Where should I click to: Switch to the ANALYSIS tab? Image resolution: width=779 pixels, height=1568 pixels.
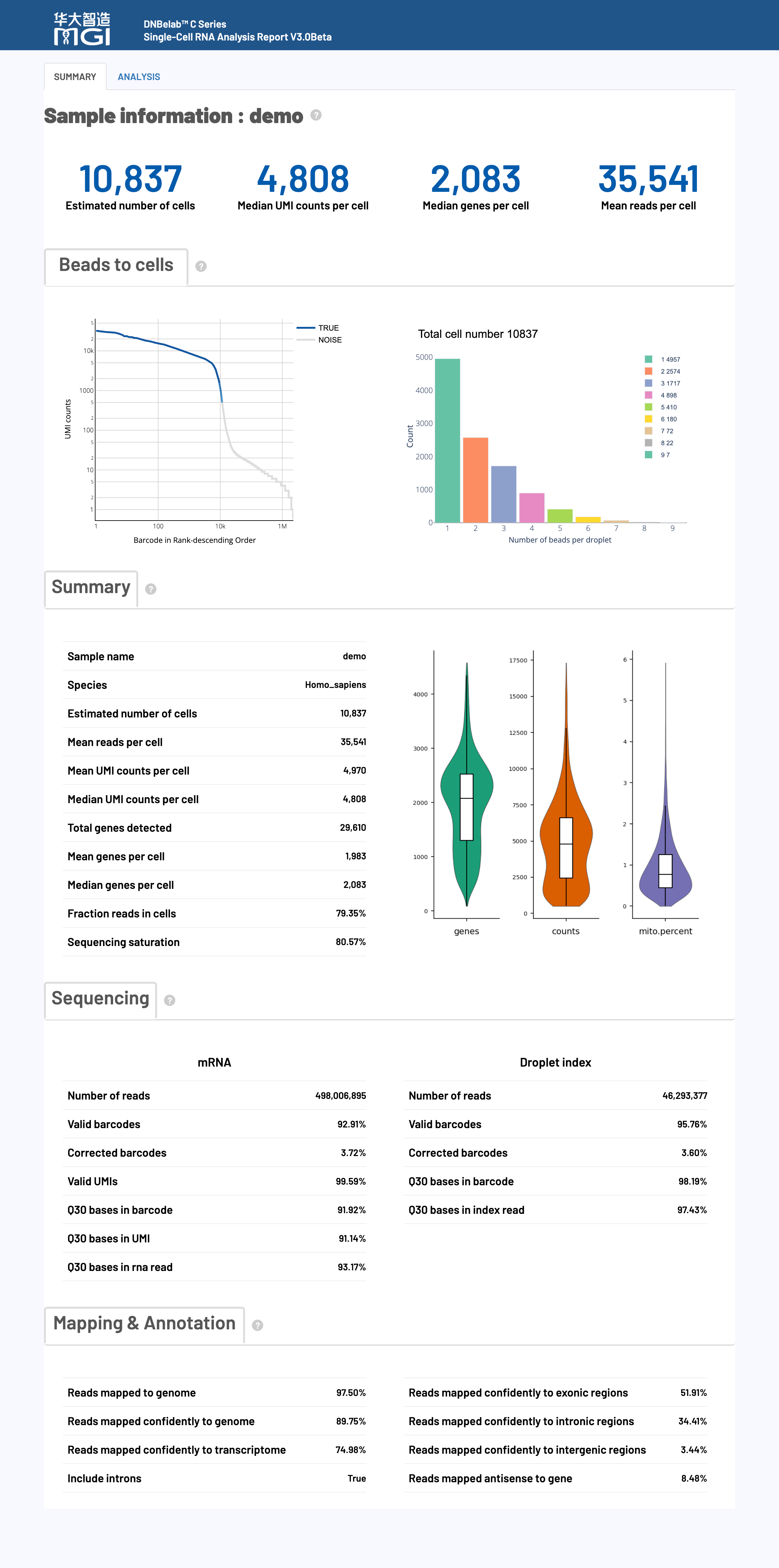[x=138, y=77]
